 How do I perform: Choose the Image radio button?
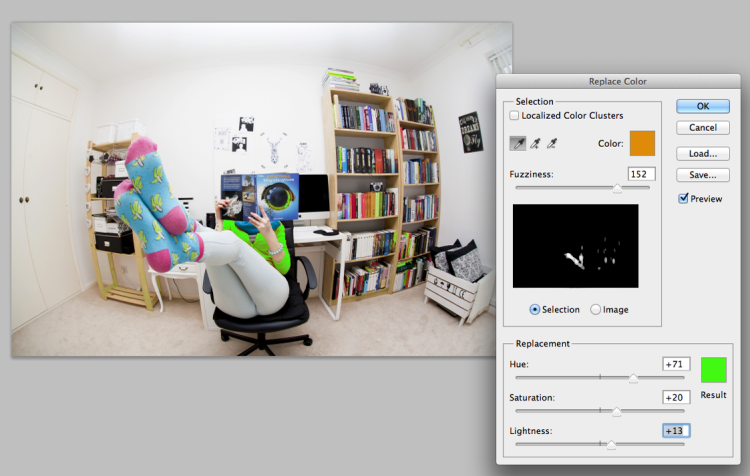596,310
